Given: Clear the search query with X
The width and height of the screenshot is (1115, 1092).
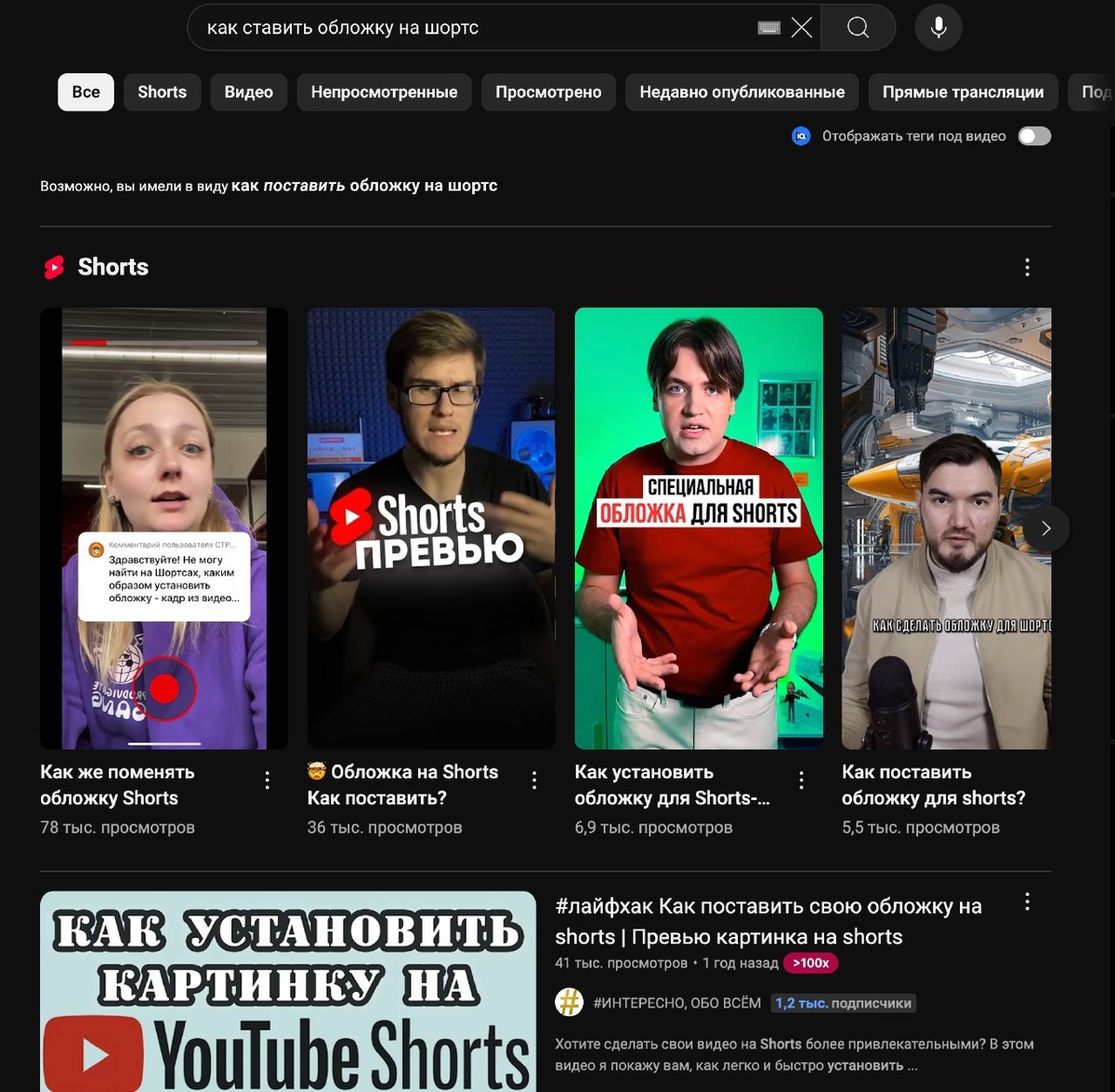Looking at the screenshot, I should click(x=801, y=28).
